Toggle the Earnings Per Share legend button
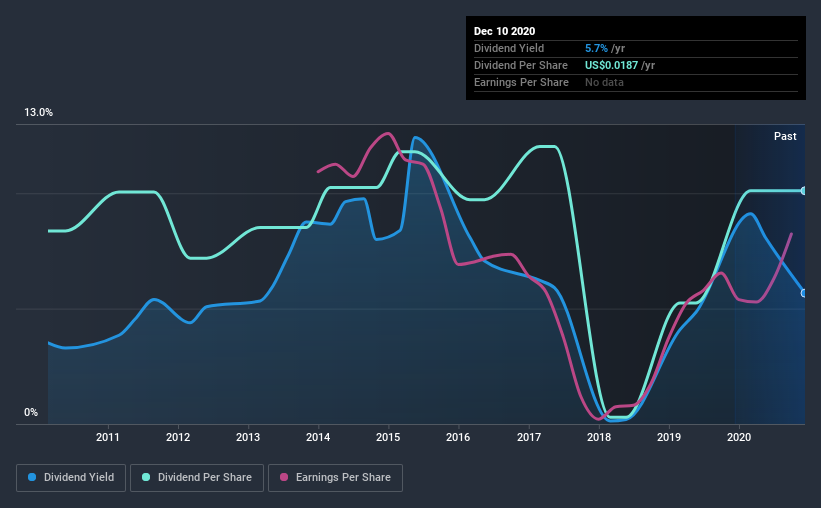The width and height of the screenshot is (821, 508). (335, 478)
